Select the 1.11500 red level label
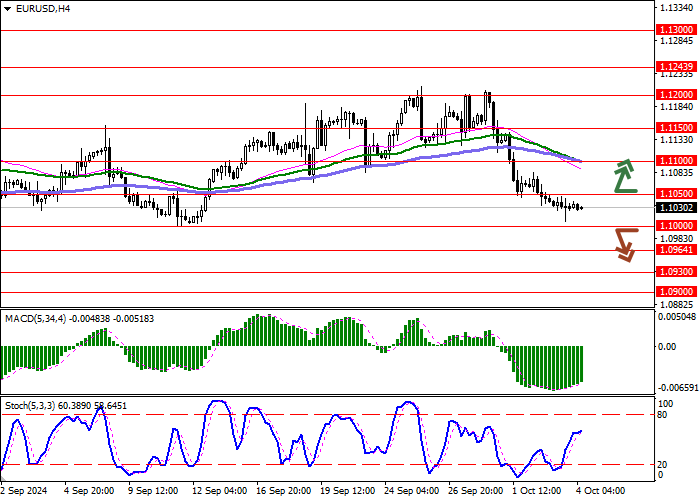 pyautogui.click(x=676, y=128)
